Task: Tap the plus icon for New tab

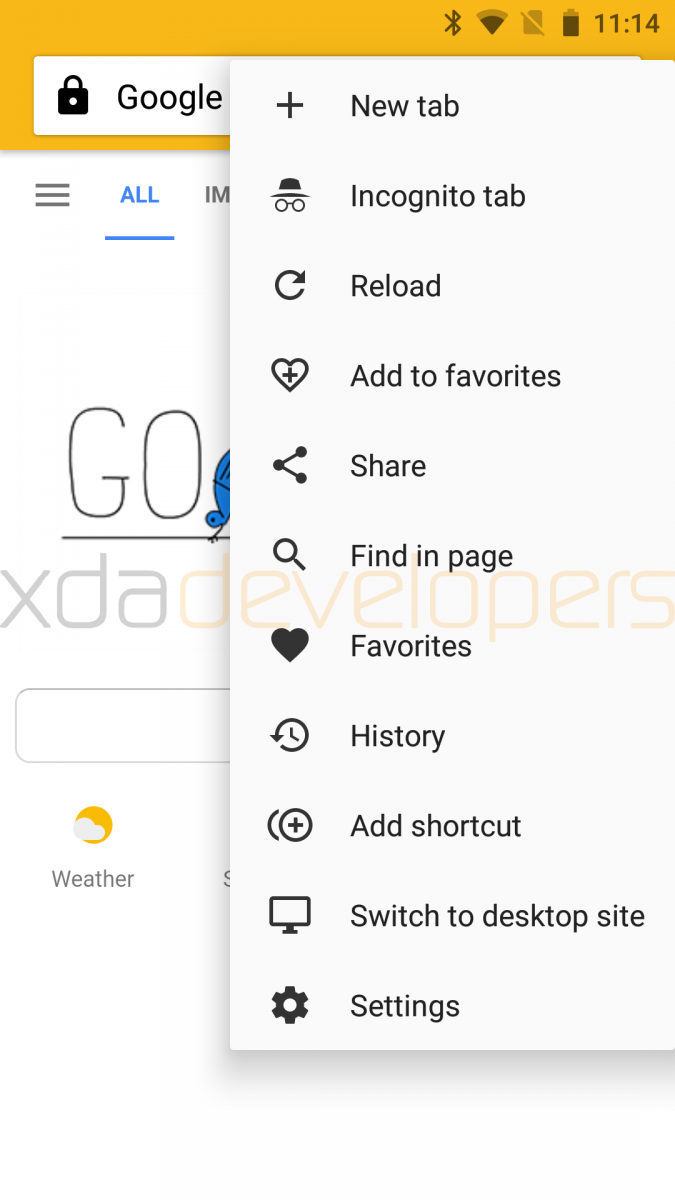Action: pyautogui.click(x=290, y=106)
